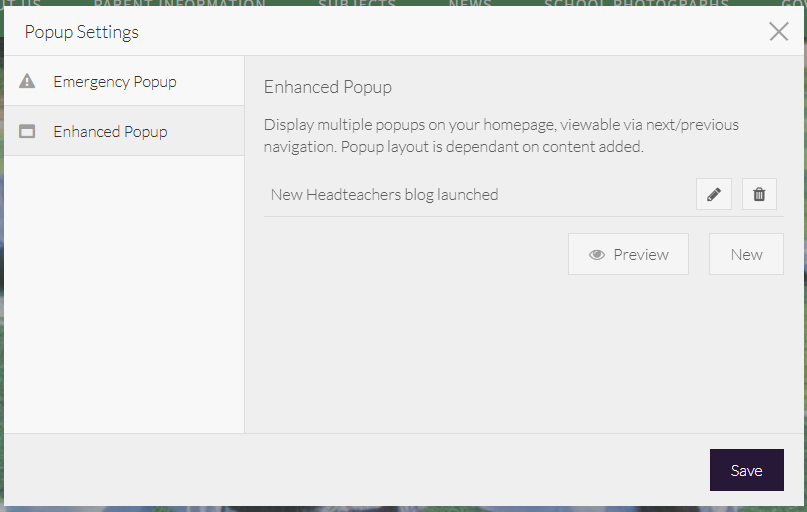
Task: Click the popup description paragraph text
Action: pyautogui.click(x=501, y=136)
